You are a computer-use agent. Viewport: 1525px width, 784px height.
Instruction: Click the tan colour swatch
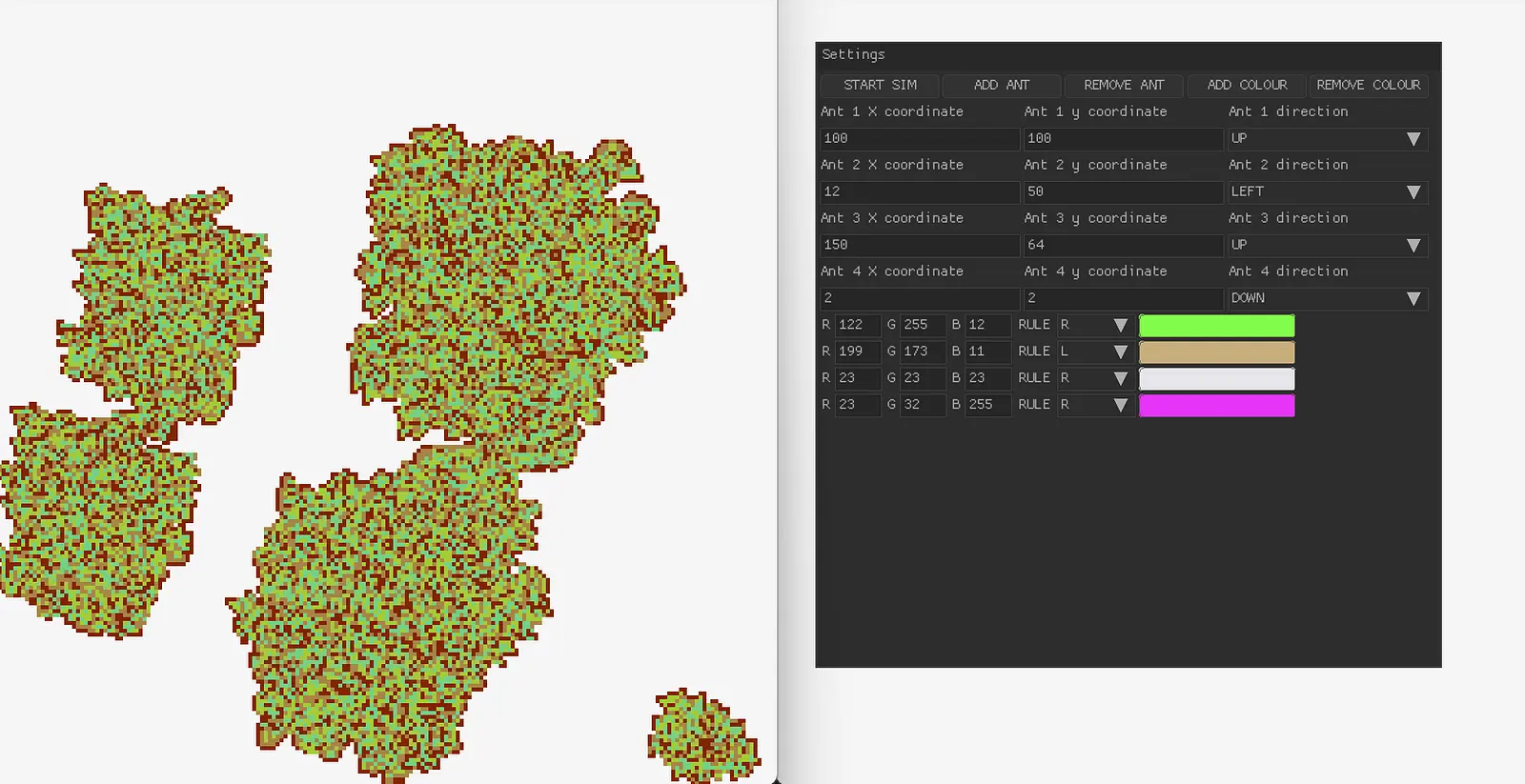click(1216, 352)
